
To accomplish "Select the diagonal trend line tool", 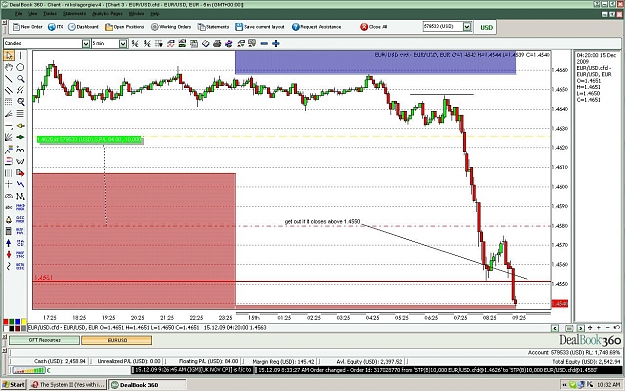I will [9, 79].
